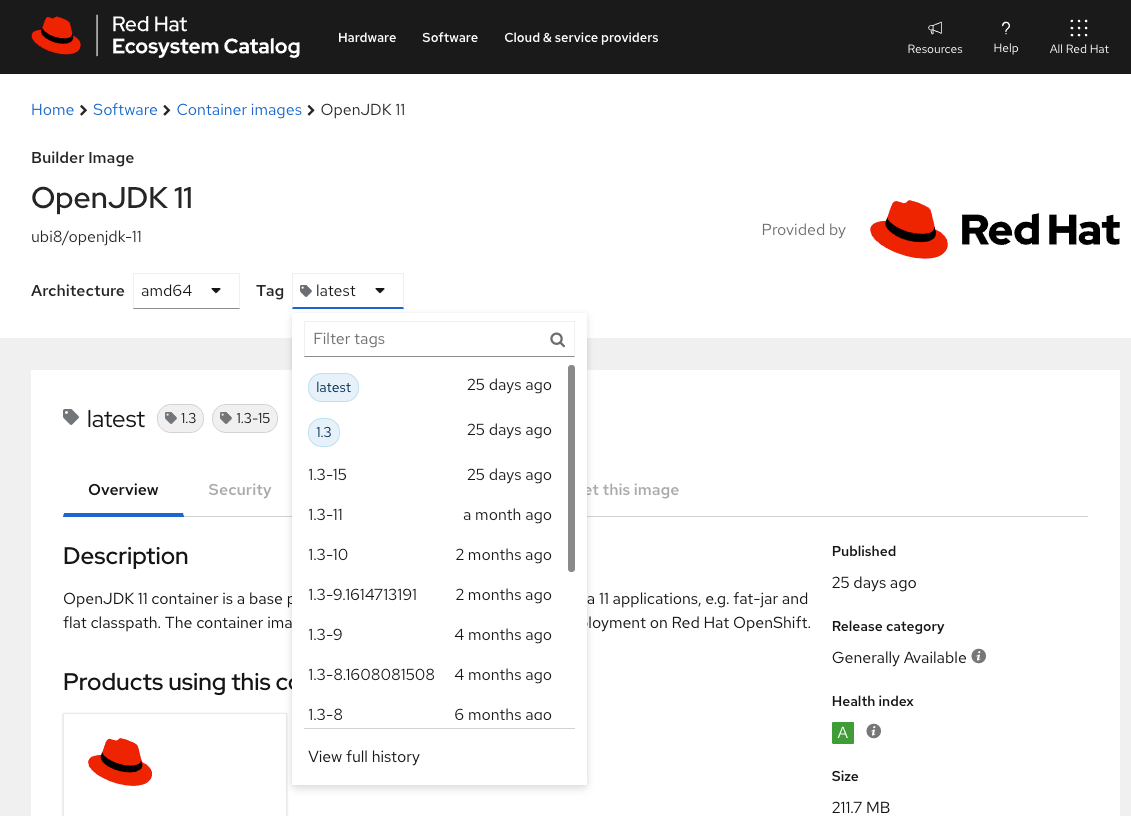
Task: Click the View full history link
Action: [x=363, y=756]
